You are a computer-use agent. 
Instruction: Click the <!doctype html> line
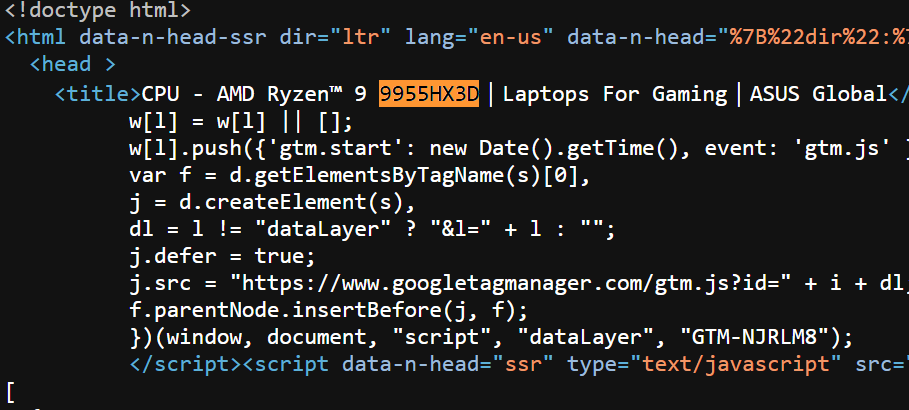pyautogui.click(x=97, y=9)
